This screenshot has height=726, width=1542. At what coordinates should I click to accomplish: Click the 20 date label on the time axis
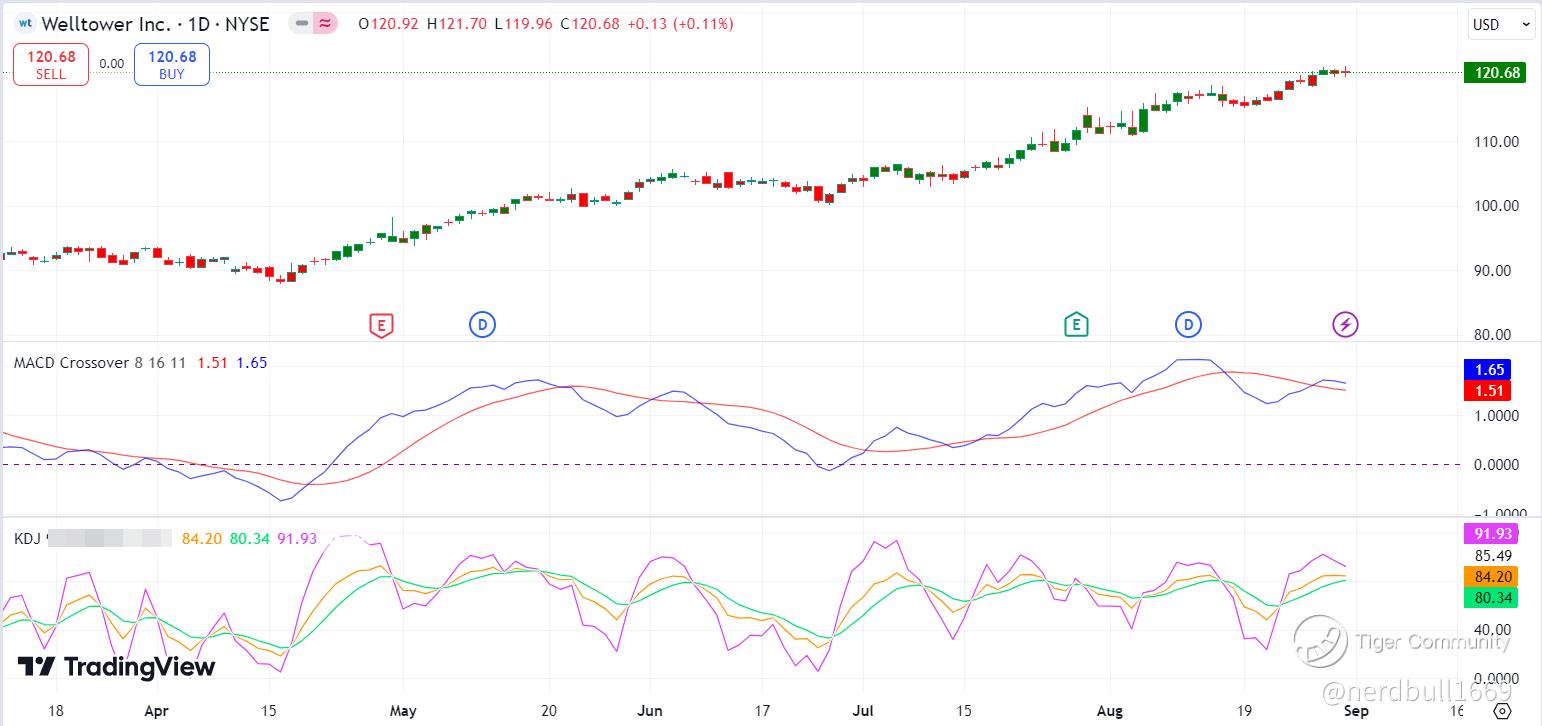point(549,712)
